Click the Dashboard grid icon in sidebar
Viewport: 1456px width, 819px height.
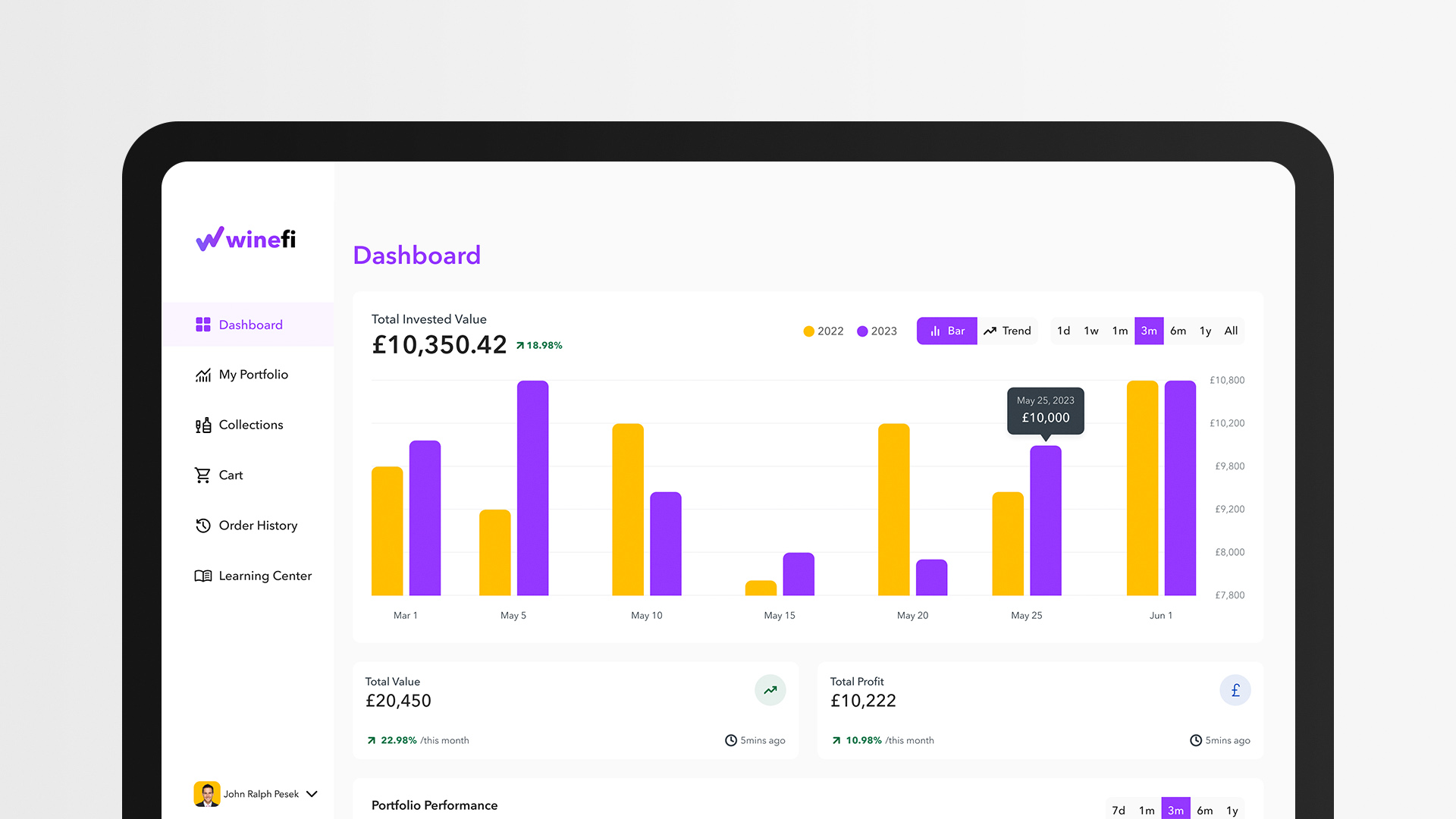tap(202, 325)
